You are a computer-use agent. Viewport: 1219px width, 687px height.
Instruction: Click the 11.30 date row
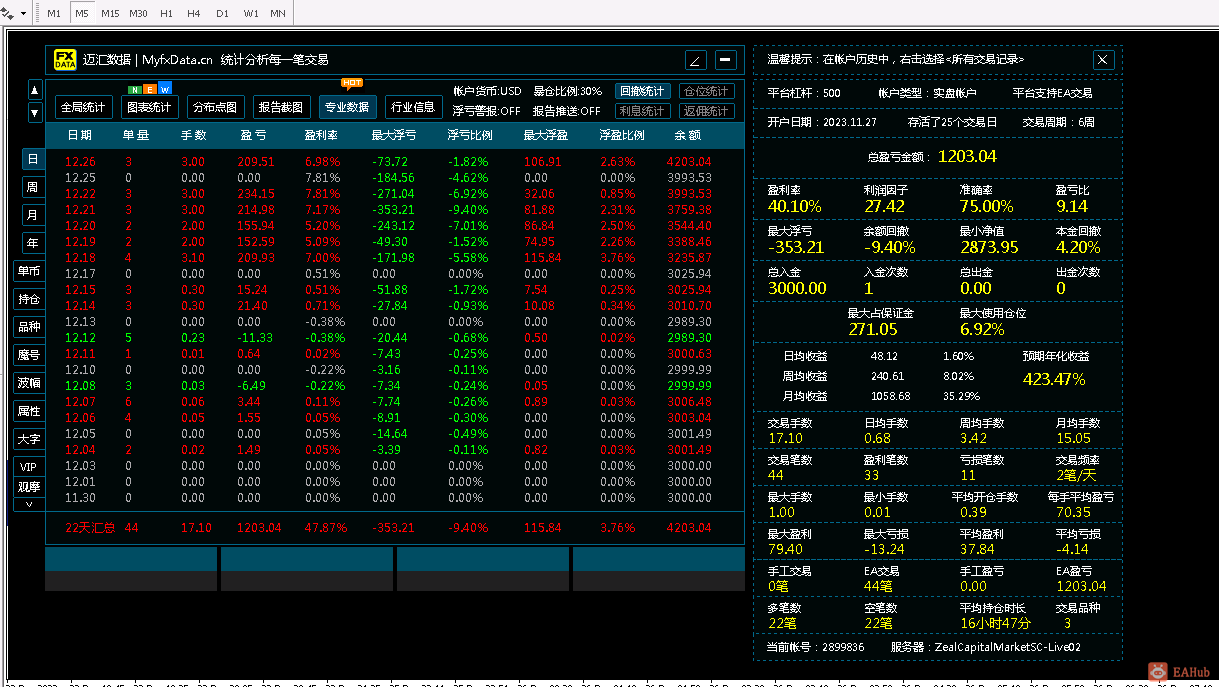[395, 498]
